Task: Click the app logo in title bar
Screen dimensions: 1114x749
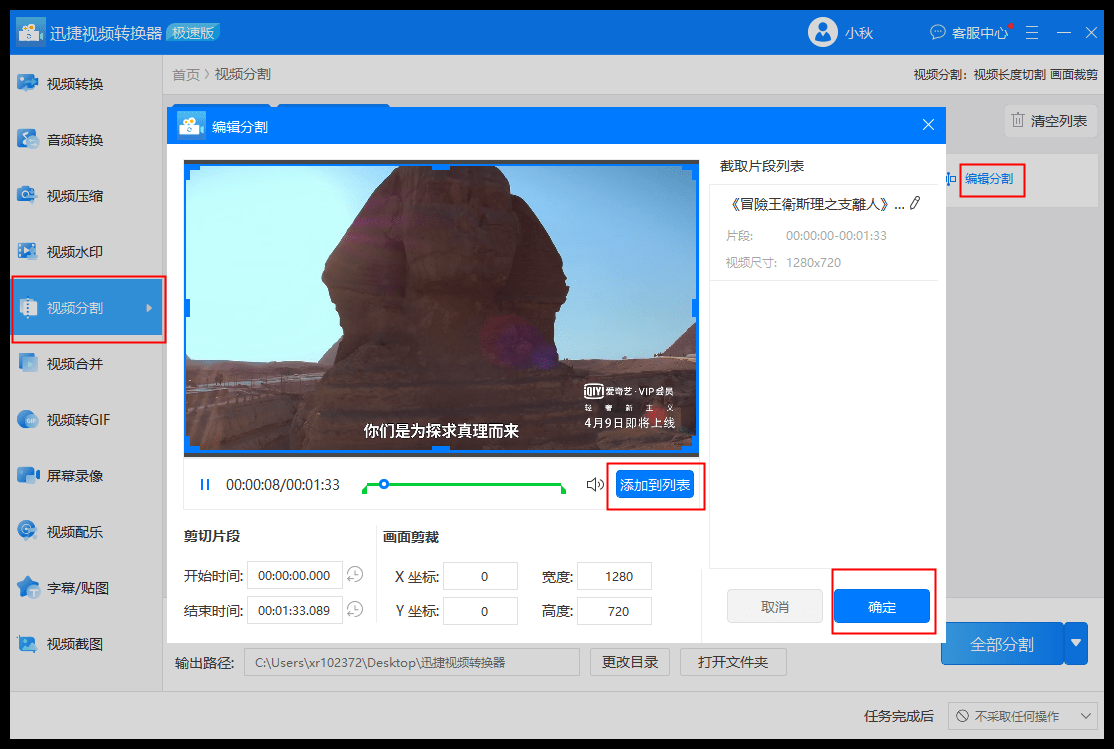Action: pyautogui.click(x=30, y=31)
